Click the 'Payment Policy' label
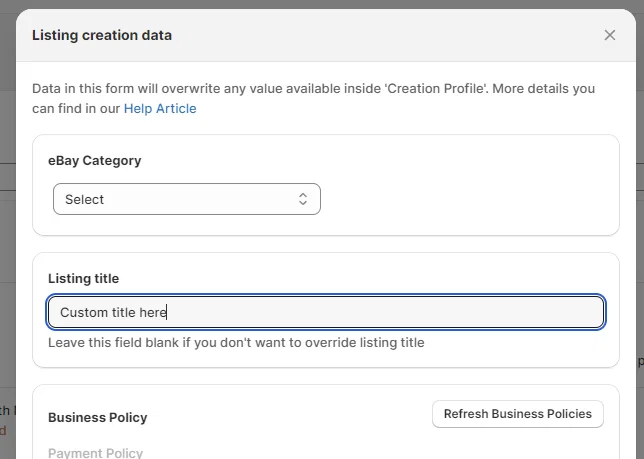This screenshot has width=644, height=459. pos(95,453)
